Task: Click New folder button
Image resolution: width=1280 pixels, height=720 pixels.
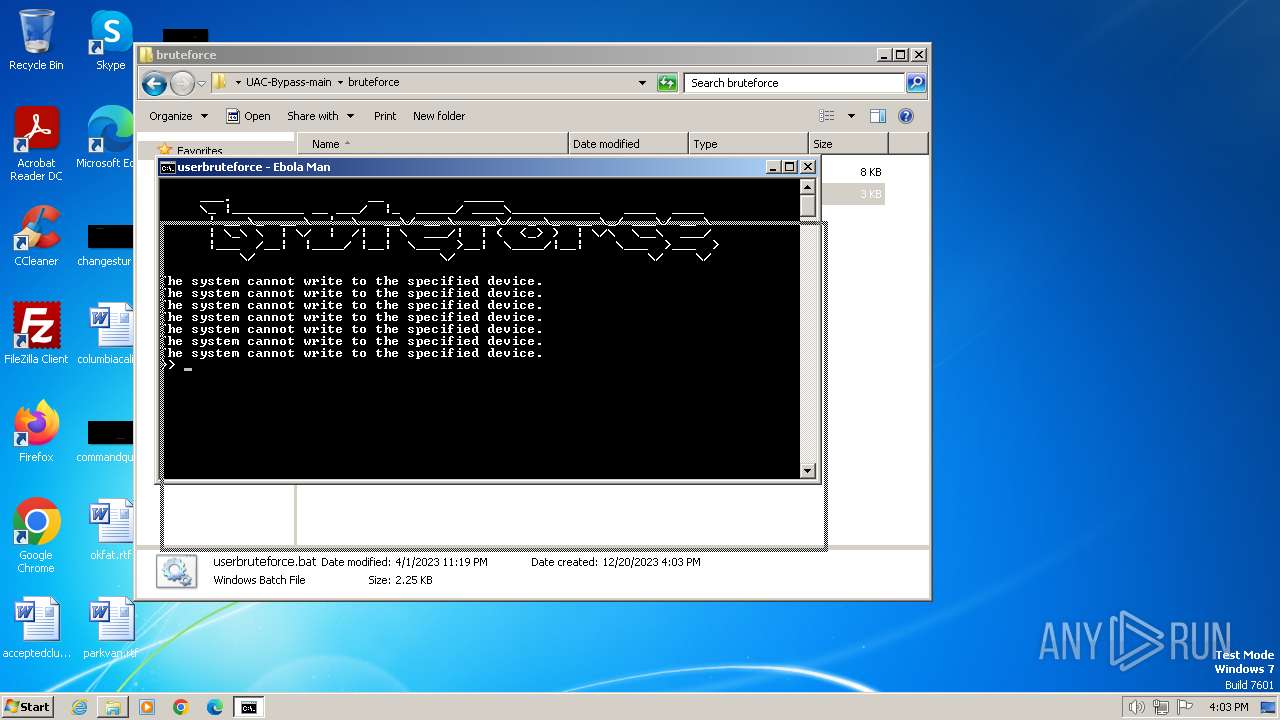Action: click(x=439, y=116)
